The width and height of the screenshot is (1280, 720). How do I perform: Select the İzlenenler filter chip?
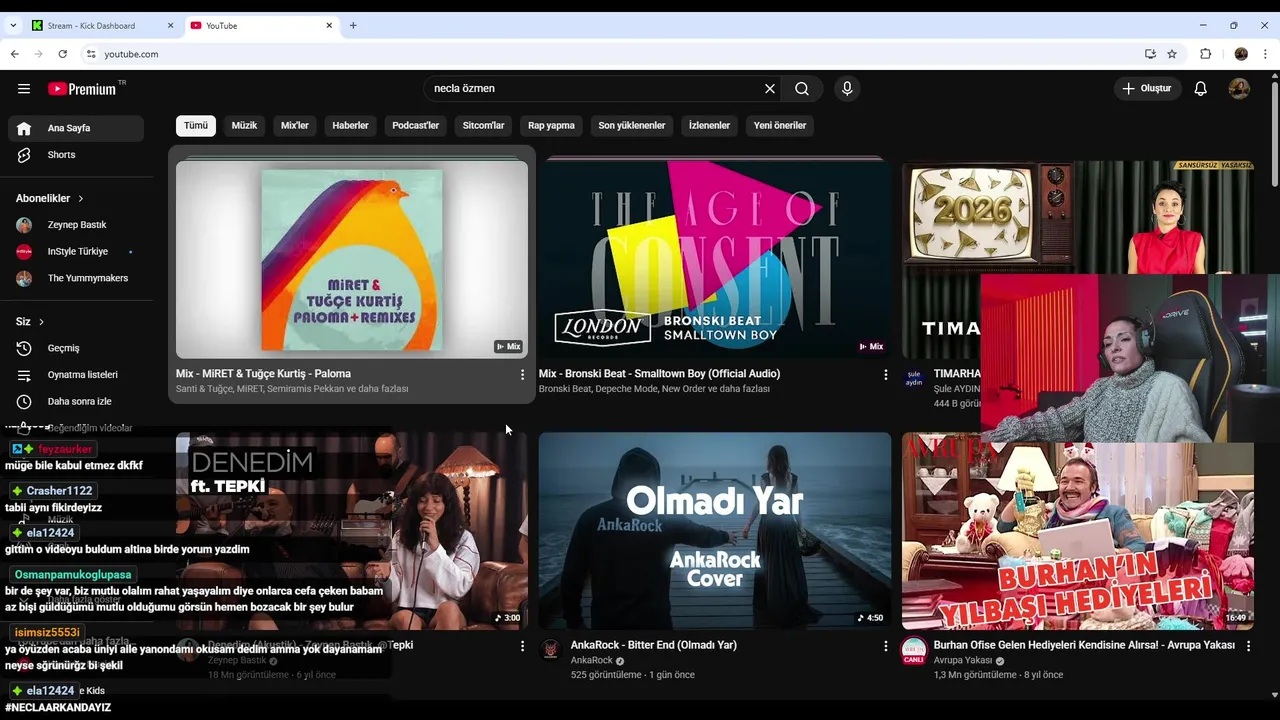(709, 126)
